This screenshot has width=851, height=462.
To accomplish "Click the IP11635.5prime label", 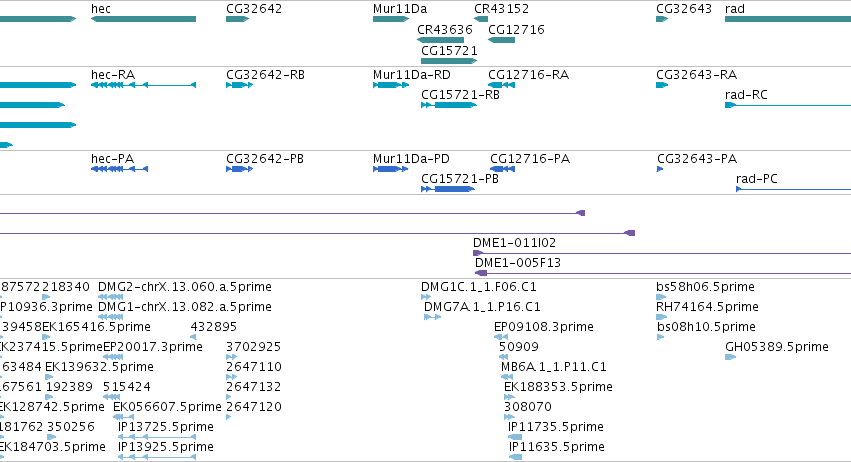I will pyautogui.click(x=557, y=447).
